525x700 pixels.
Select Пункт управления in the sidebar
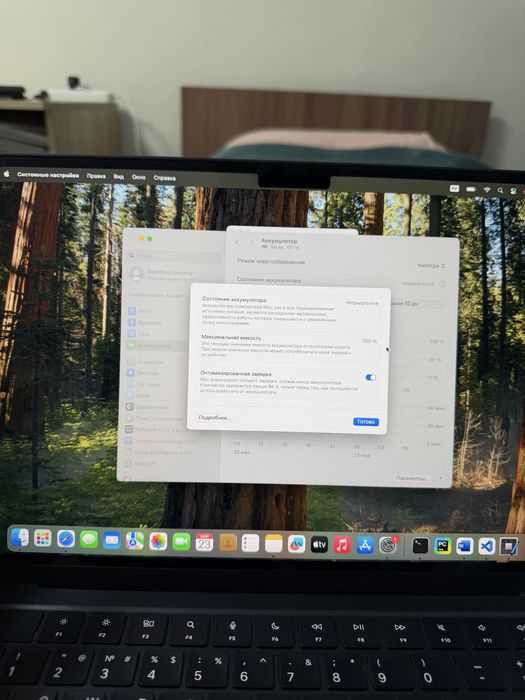154,418
